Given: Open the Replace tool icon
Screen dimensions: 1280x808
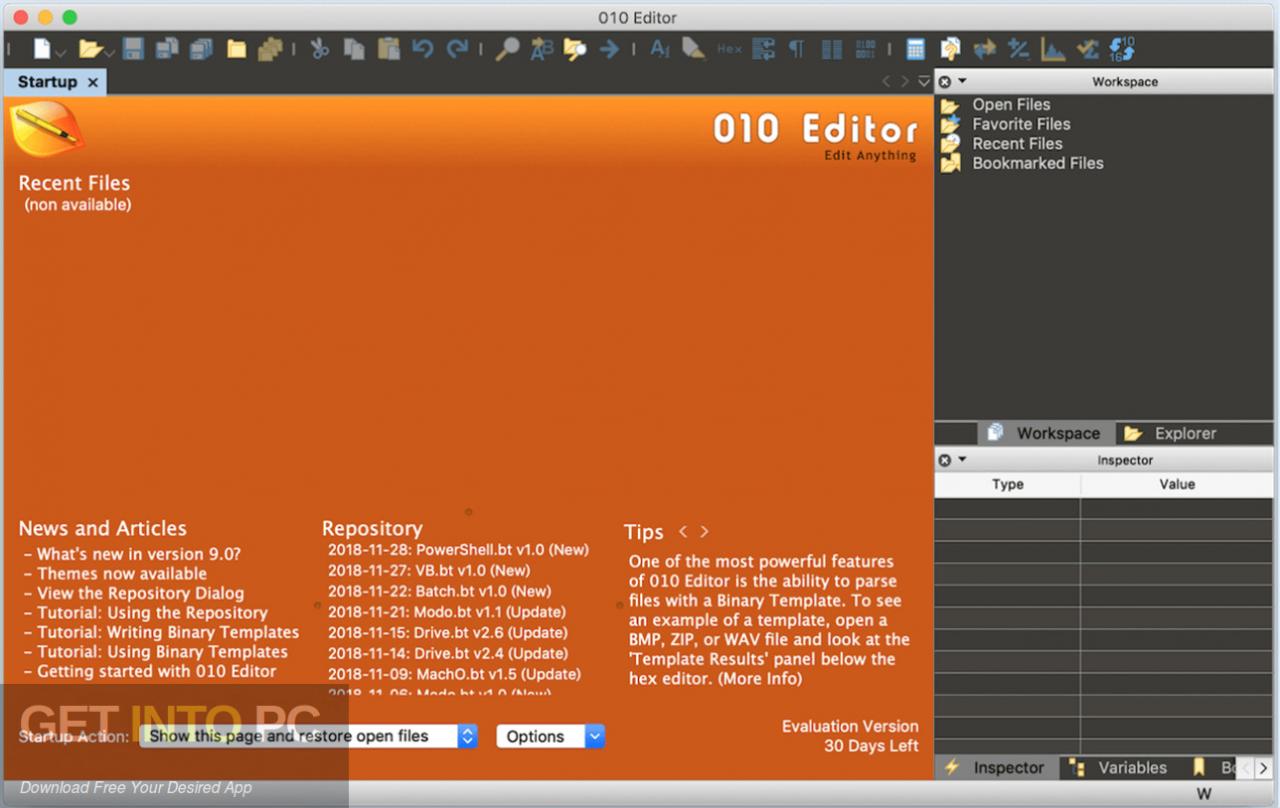Looking at the screenshot, I should pyautogui.click(x=541, y=48).
